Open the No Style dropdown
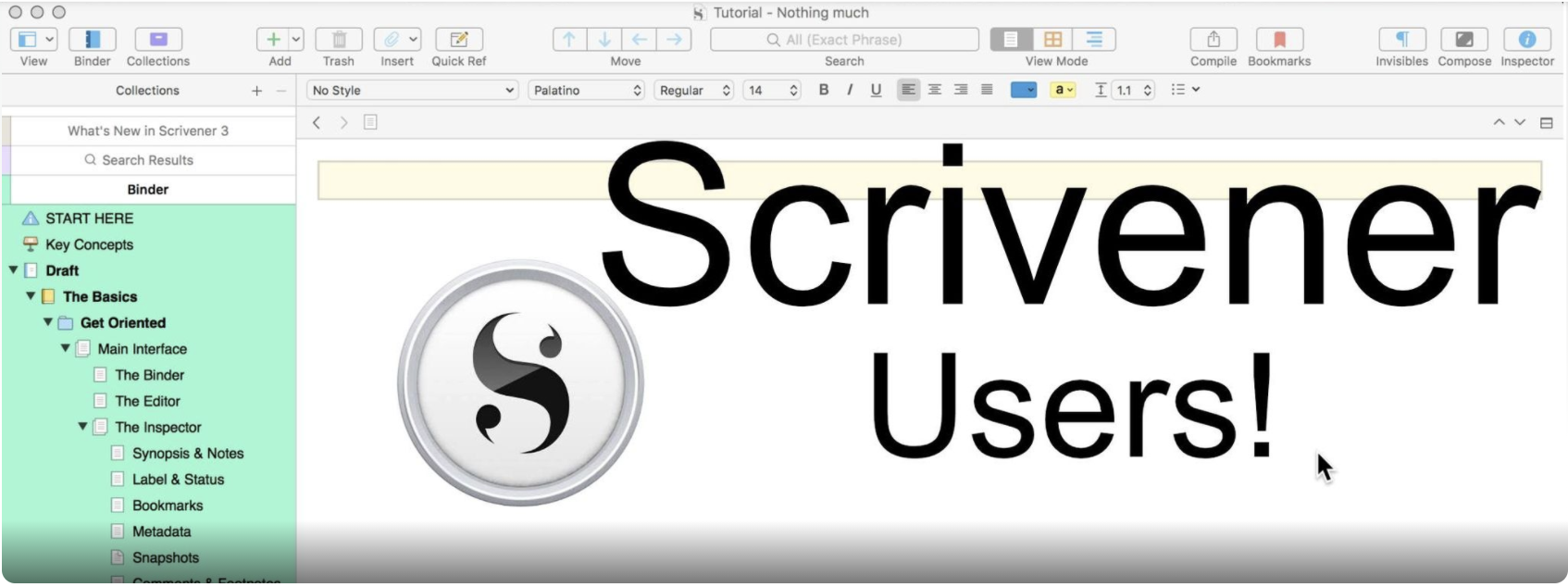Screen dimensions: 1568x587 coord(412,90)
